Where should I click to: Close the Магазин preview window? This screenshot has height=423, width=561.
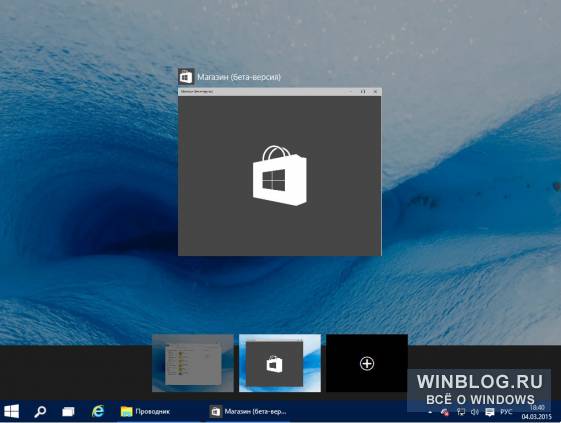coord(375,92)
